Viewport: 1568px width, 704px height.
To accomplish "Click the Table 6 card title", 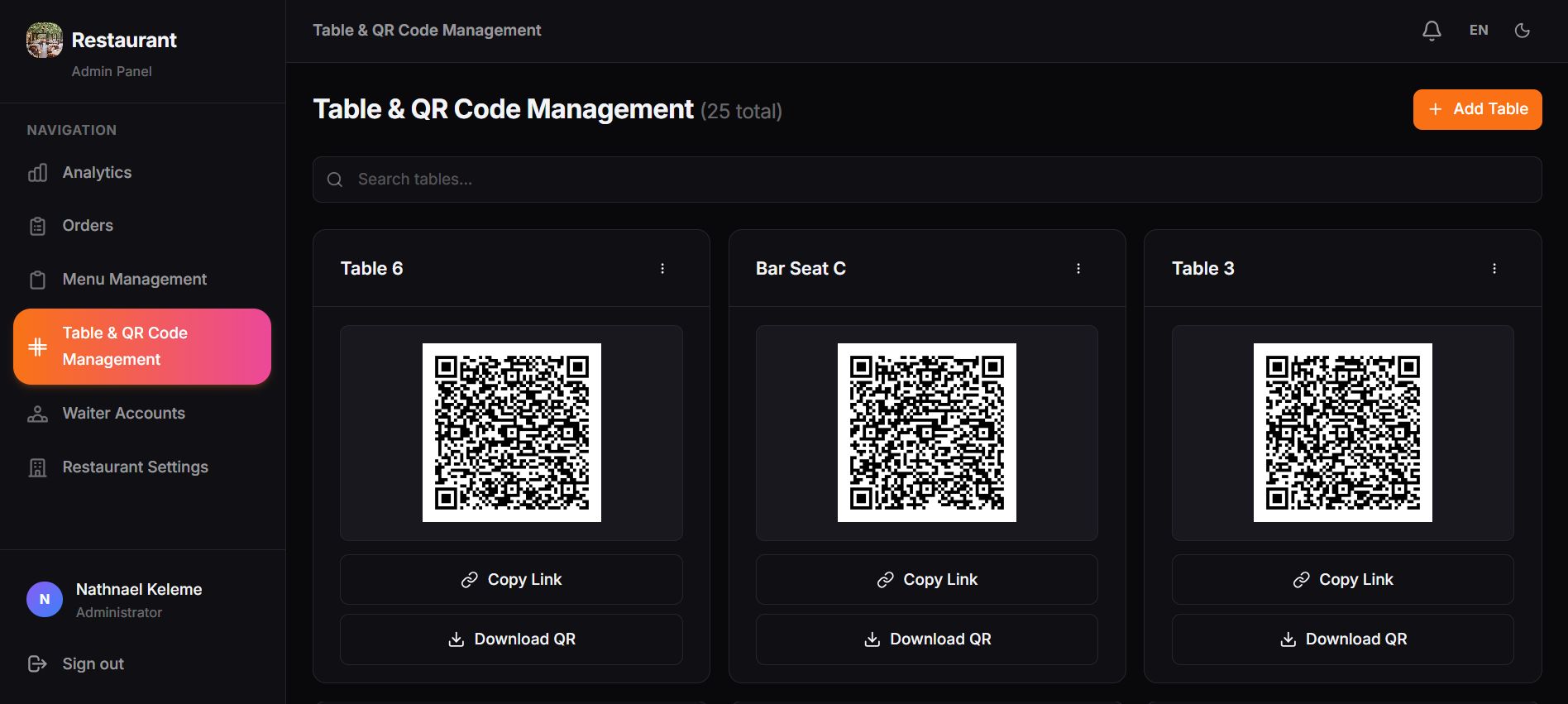I will click(371, 268).
